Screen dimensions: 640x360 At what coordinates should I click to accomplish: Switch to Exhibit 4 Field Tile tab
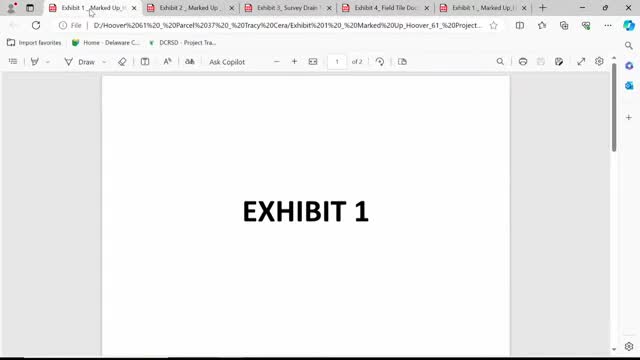pyautogui.click(x=386, y=8)
